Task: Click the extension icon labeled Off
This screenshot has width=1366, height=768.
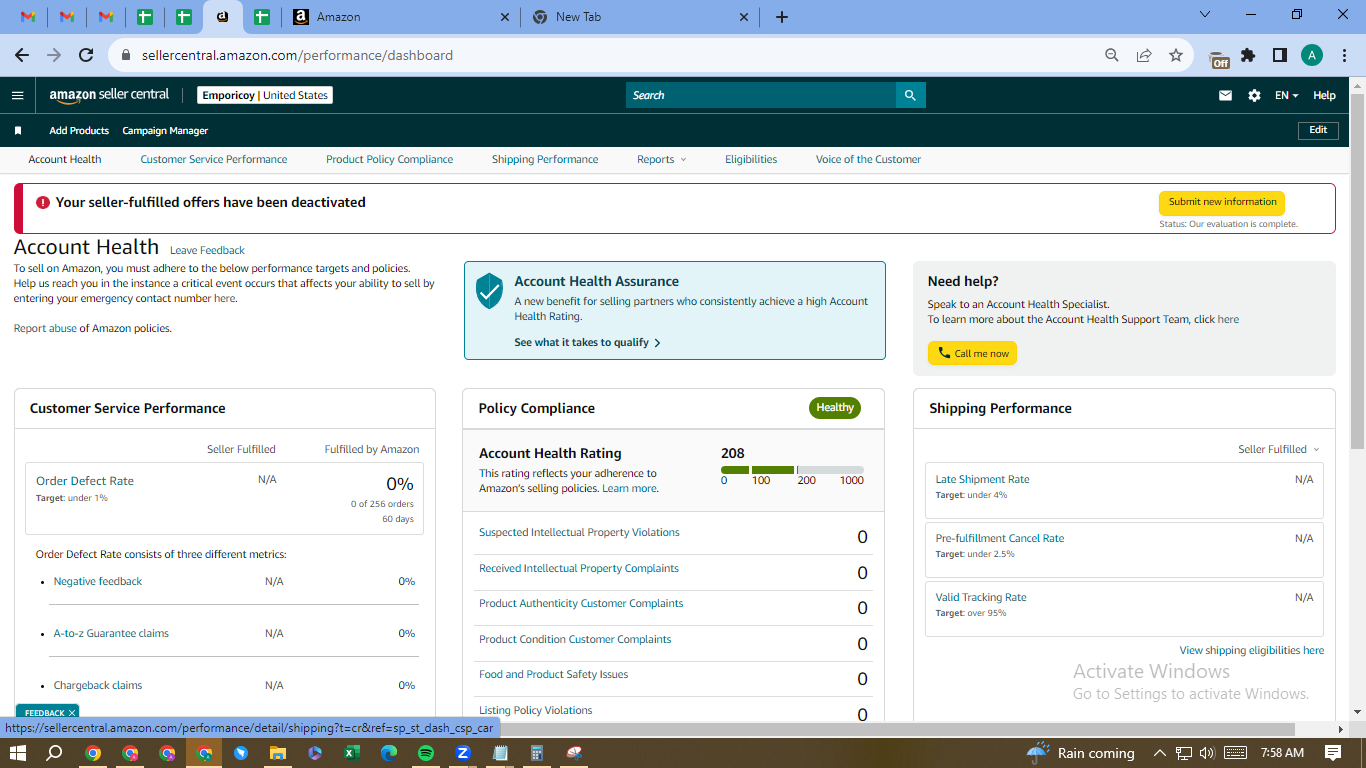Action: pyautogui.click(x=1219, y=58)
